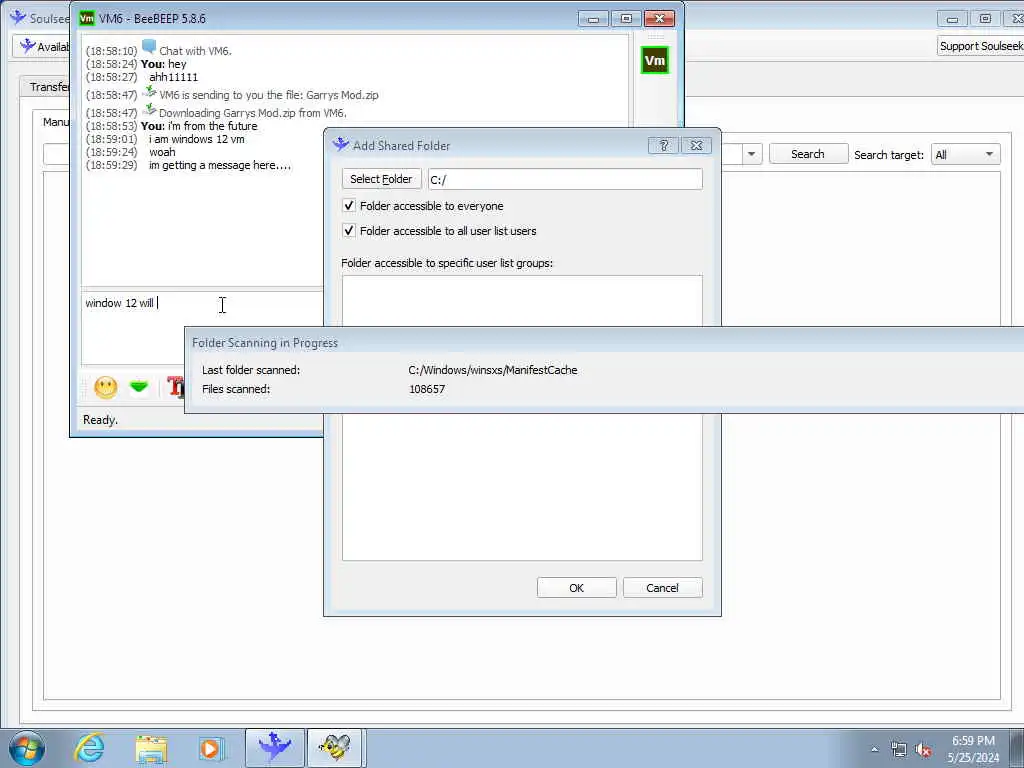
Task: Expand the Soulseek search box dropdown arrow
Action: (751, 154)
